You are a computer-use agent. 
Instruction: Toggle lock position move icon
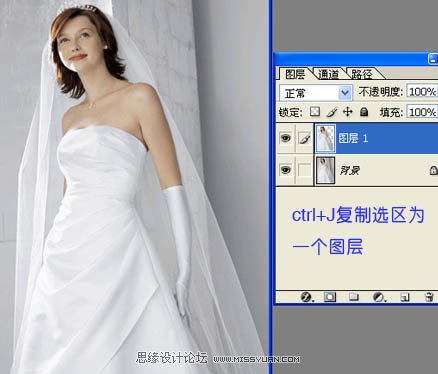(x=347, y=112)
